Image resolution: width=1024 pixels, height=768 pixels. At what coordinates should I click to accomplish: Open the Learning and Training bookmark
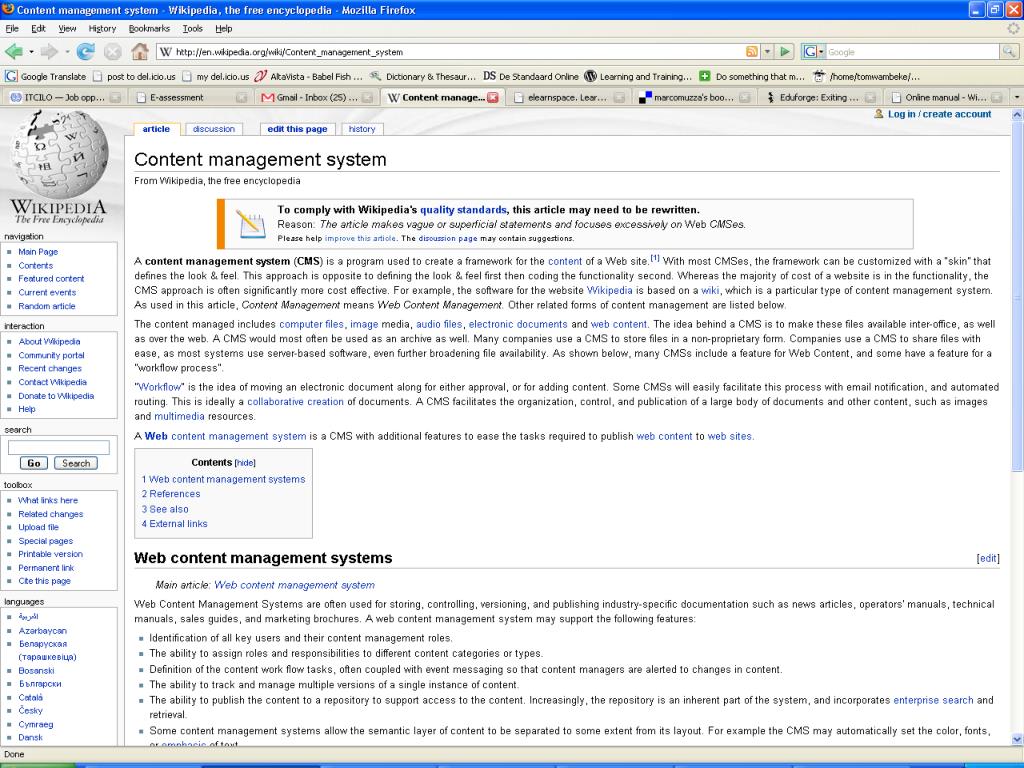click(x=637, y=76)
